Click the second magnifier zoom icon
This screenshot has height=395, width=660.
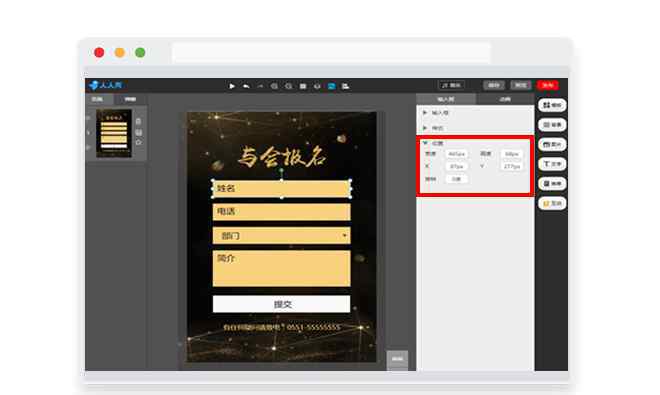point(289,86)
